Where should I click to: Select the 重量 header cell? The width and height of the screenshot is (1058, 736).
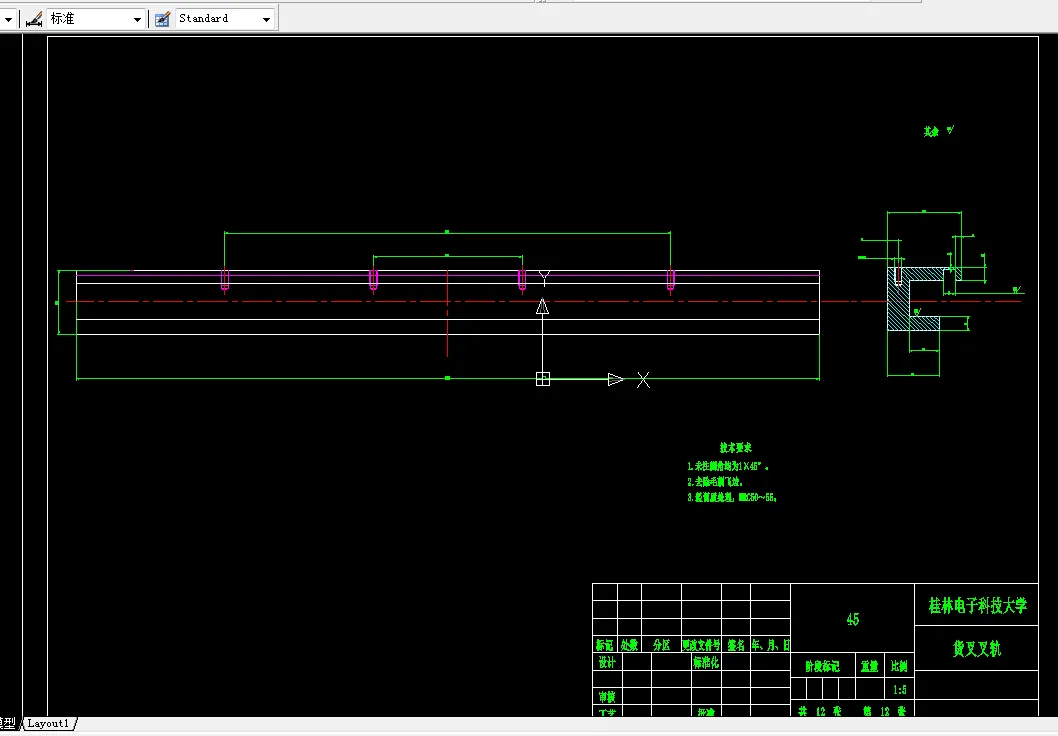(x=870, y=666)
